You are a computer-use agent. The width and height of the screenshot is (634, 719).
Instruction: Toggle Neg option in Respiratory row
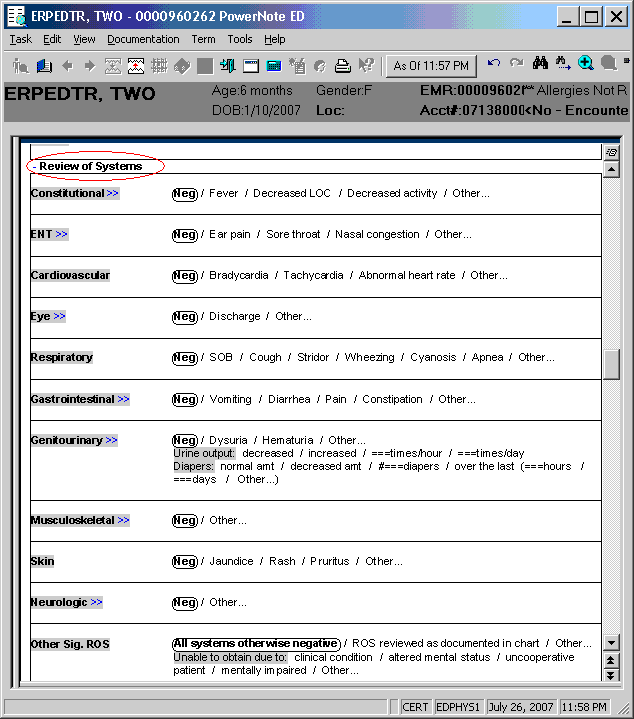click(184, 357)
